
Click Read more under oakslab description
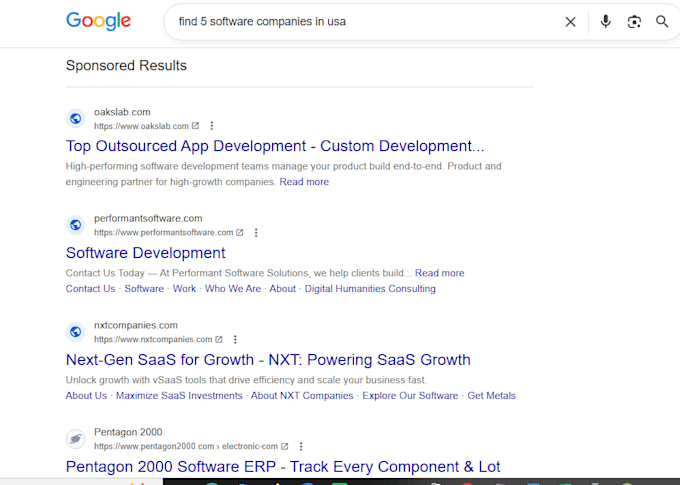pyautogui.click(x=304, y=182)
